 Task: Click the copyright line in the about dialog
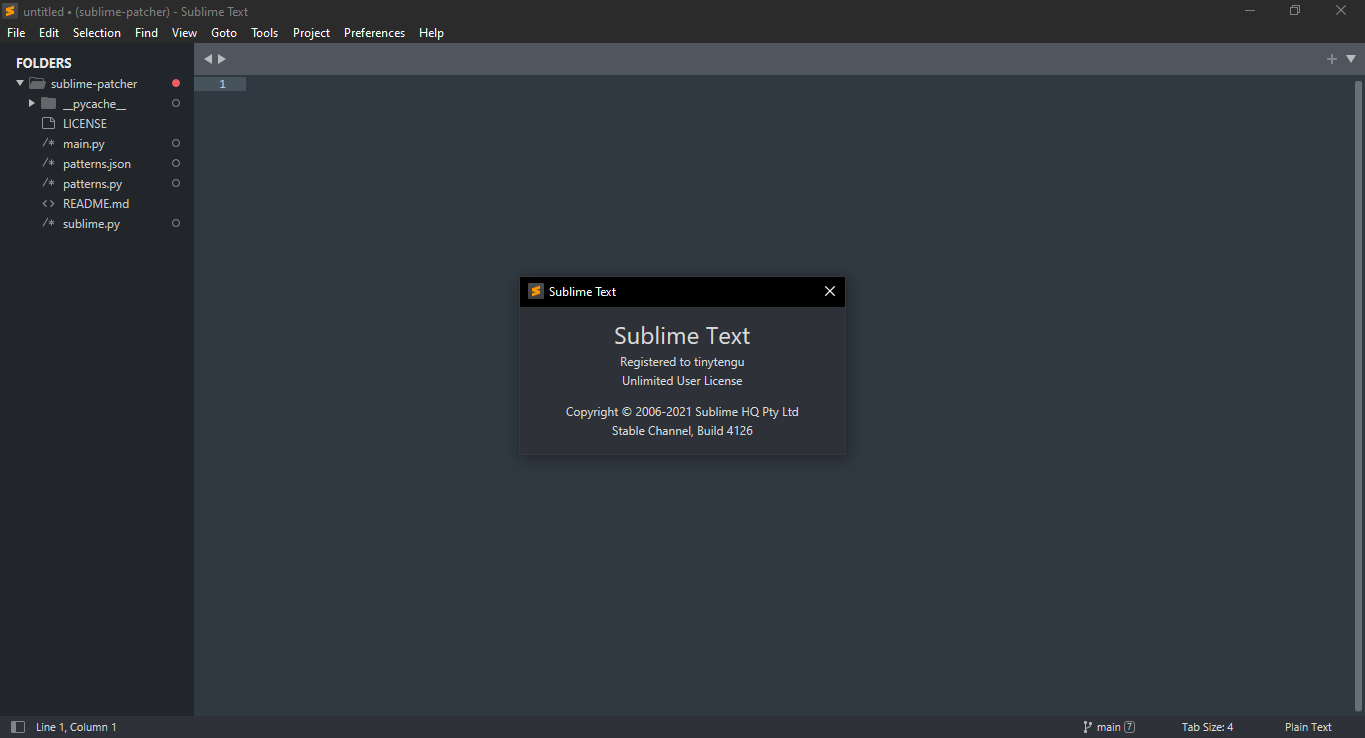point(682,411)
